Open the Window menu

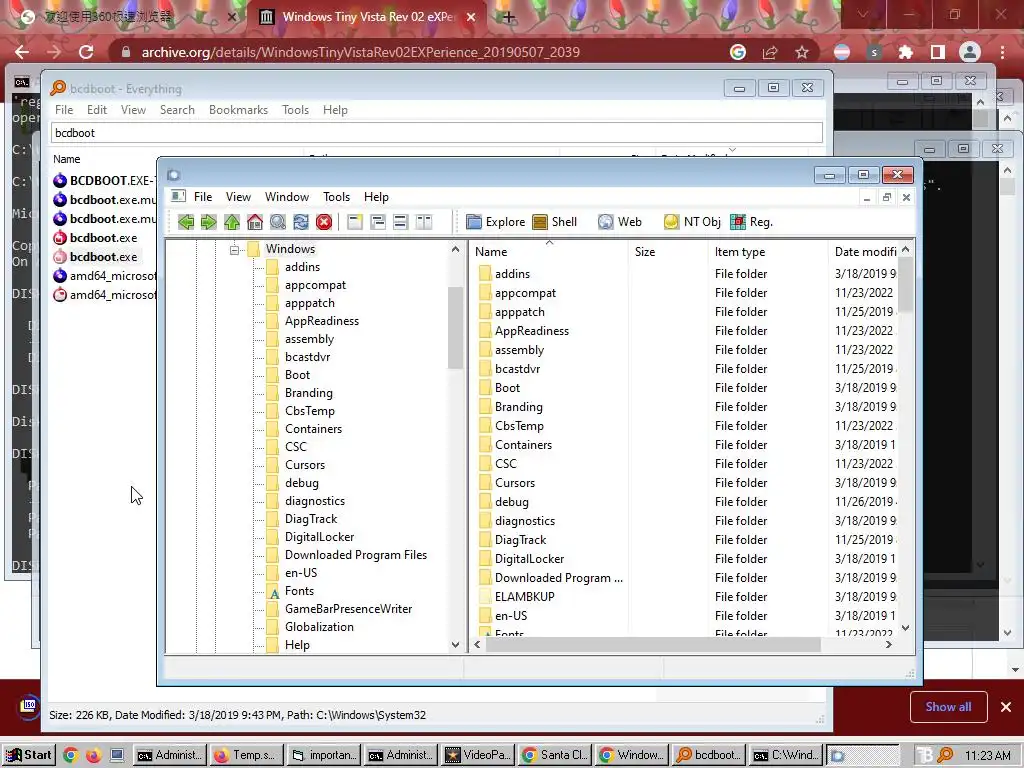pyautogui.click(x=287, y=197)
